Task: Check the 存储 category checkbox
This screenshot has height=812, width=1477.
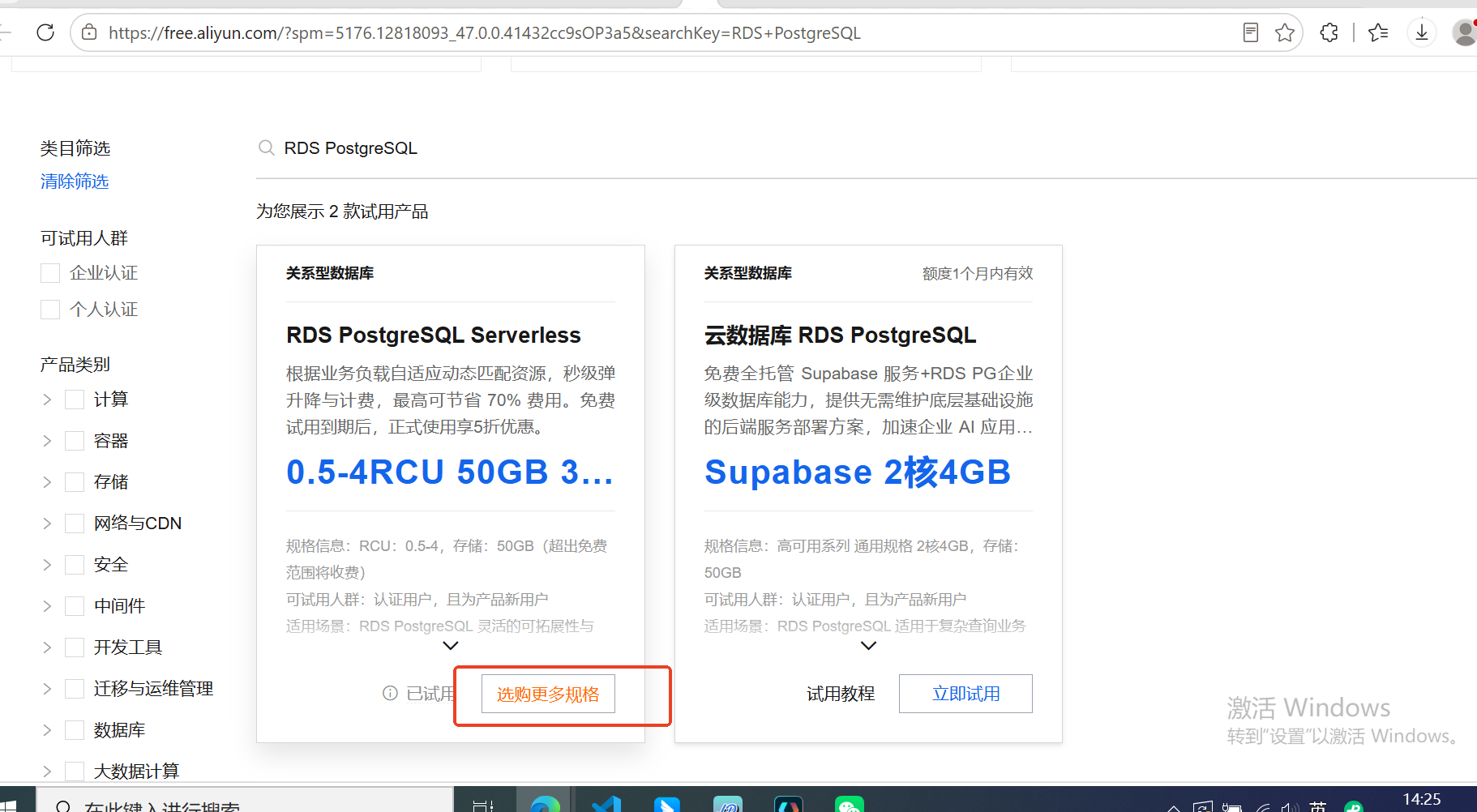Action: 75,482
